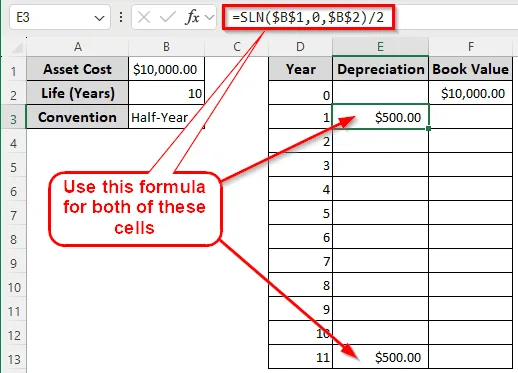
Task: Click the 'Convention' cell
Action: tap(77, 117)
